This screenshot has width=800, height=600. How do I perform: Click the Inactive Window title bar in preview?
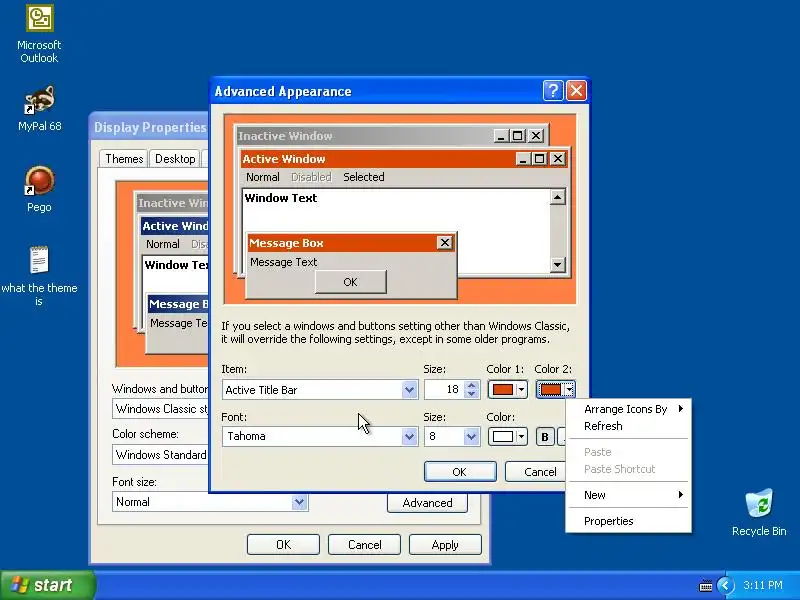tap(365, 136)
